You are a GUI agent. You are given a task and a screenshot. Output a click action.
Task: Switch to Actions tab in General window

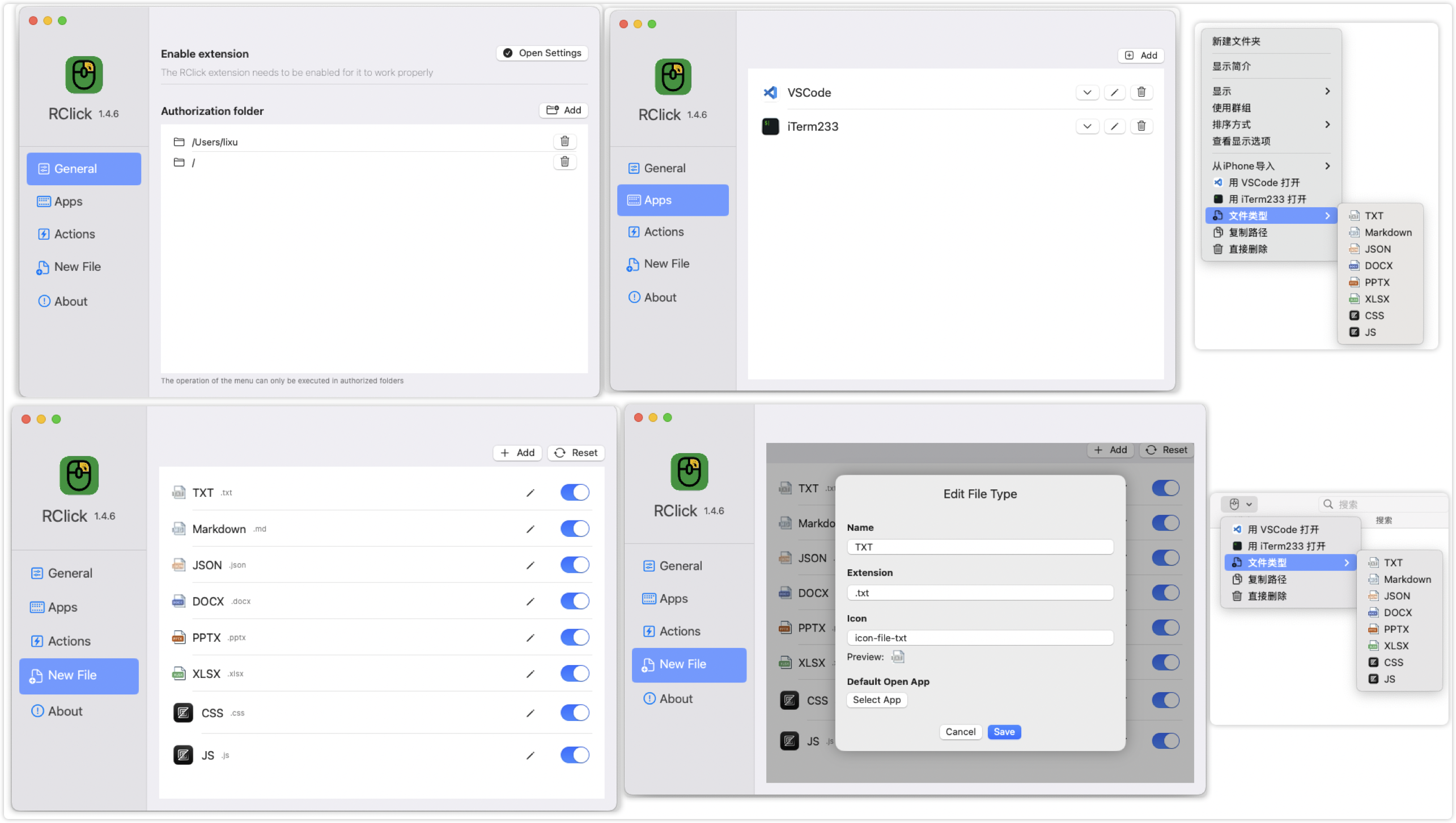74,234
